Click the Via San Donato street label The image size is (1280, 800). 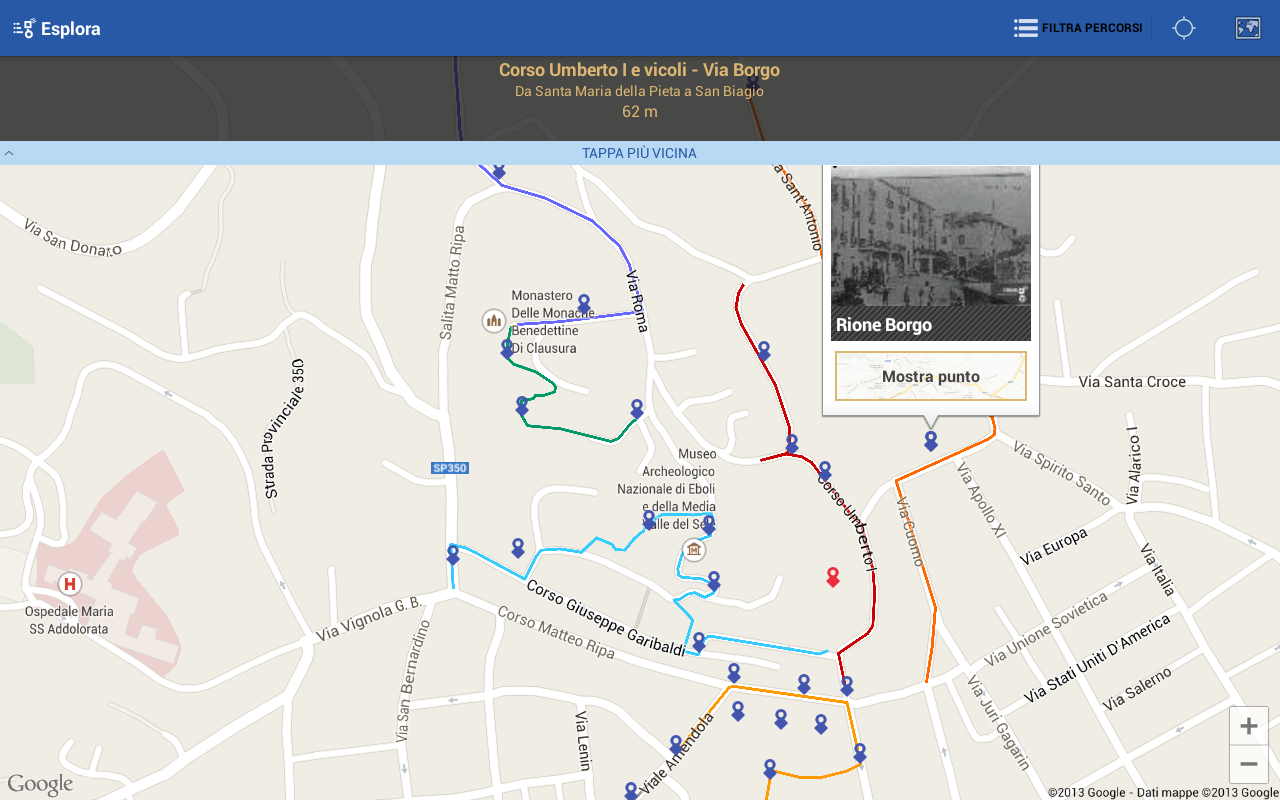tap(72, 237)
